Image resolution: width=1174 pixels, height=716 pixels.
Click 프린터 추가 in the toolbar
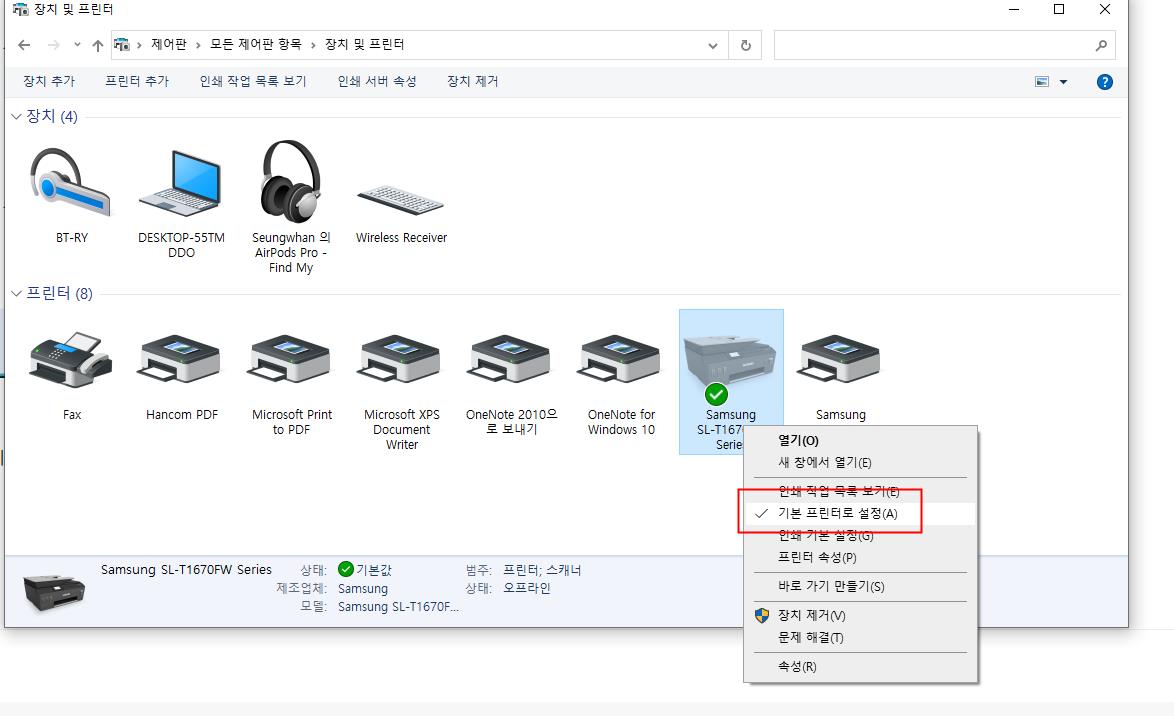pos(137,81)
